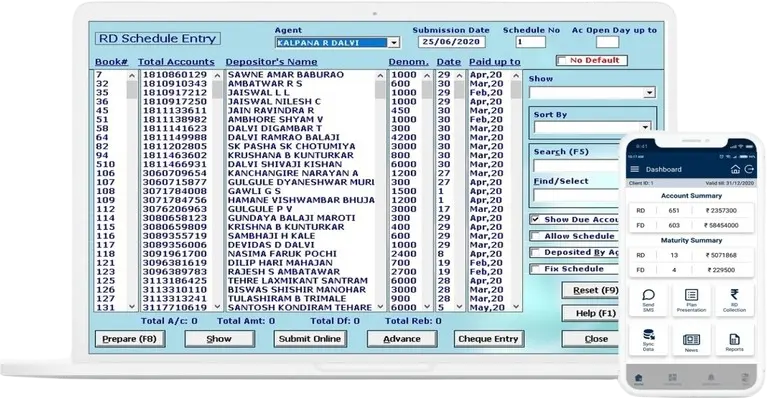Select account number 3060709654

click(175, 173)
